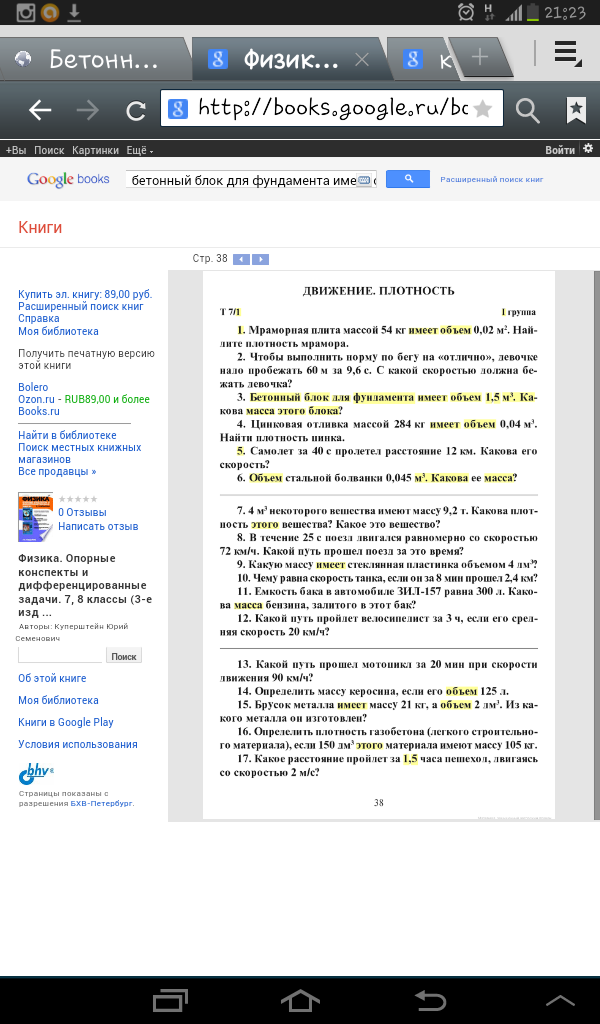
Task: Open +Вы in Google bar
Action: 16,150
